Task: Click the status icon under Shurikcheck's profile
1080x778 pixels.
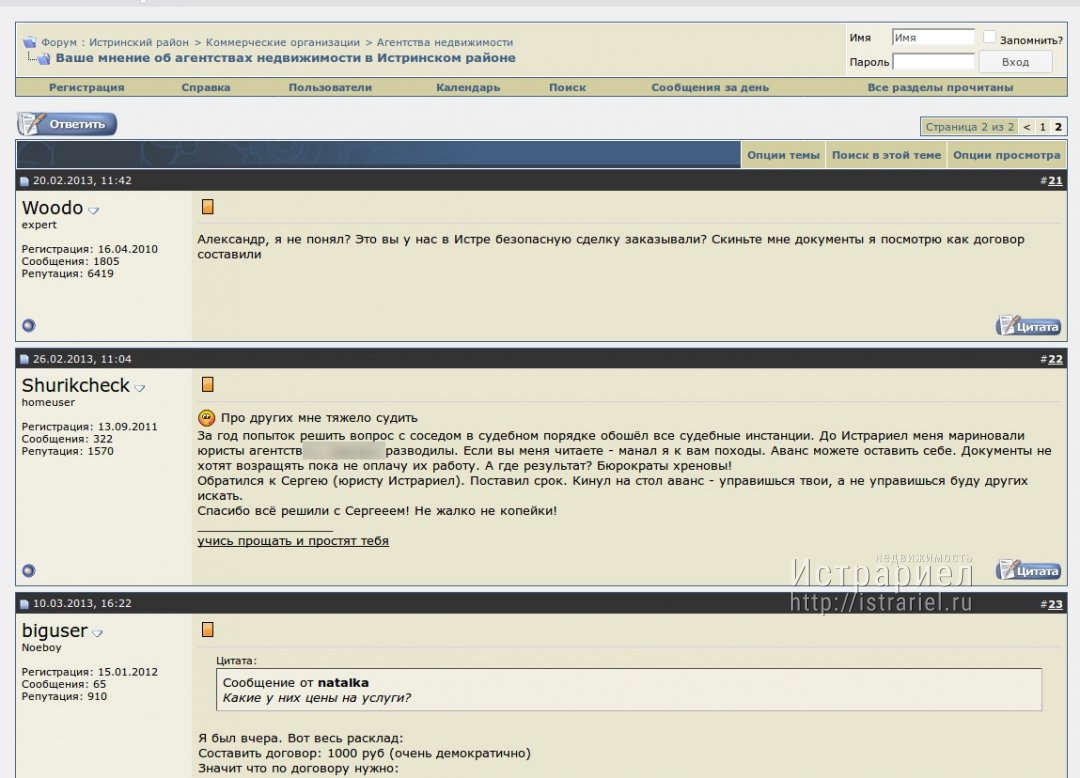Action: point(28,571)
